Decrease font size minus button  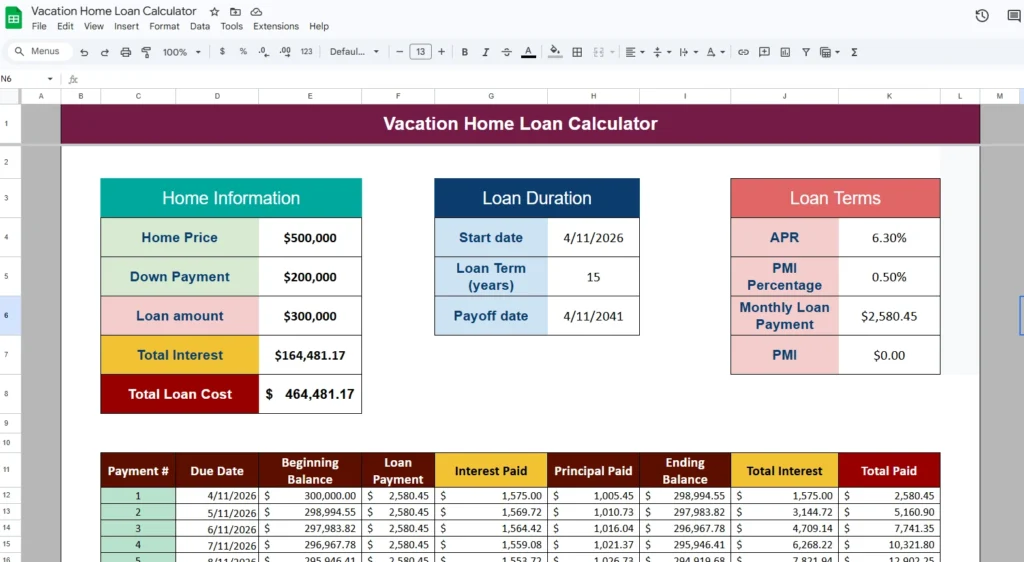[399, 52]
